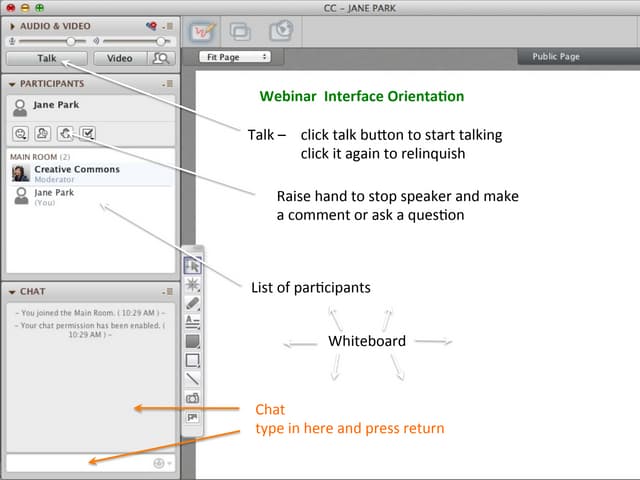640x480 pixels.
Task: Select the pen drawing tool
Action: (x=193, y=303)
